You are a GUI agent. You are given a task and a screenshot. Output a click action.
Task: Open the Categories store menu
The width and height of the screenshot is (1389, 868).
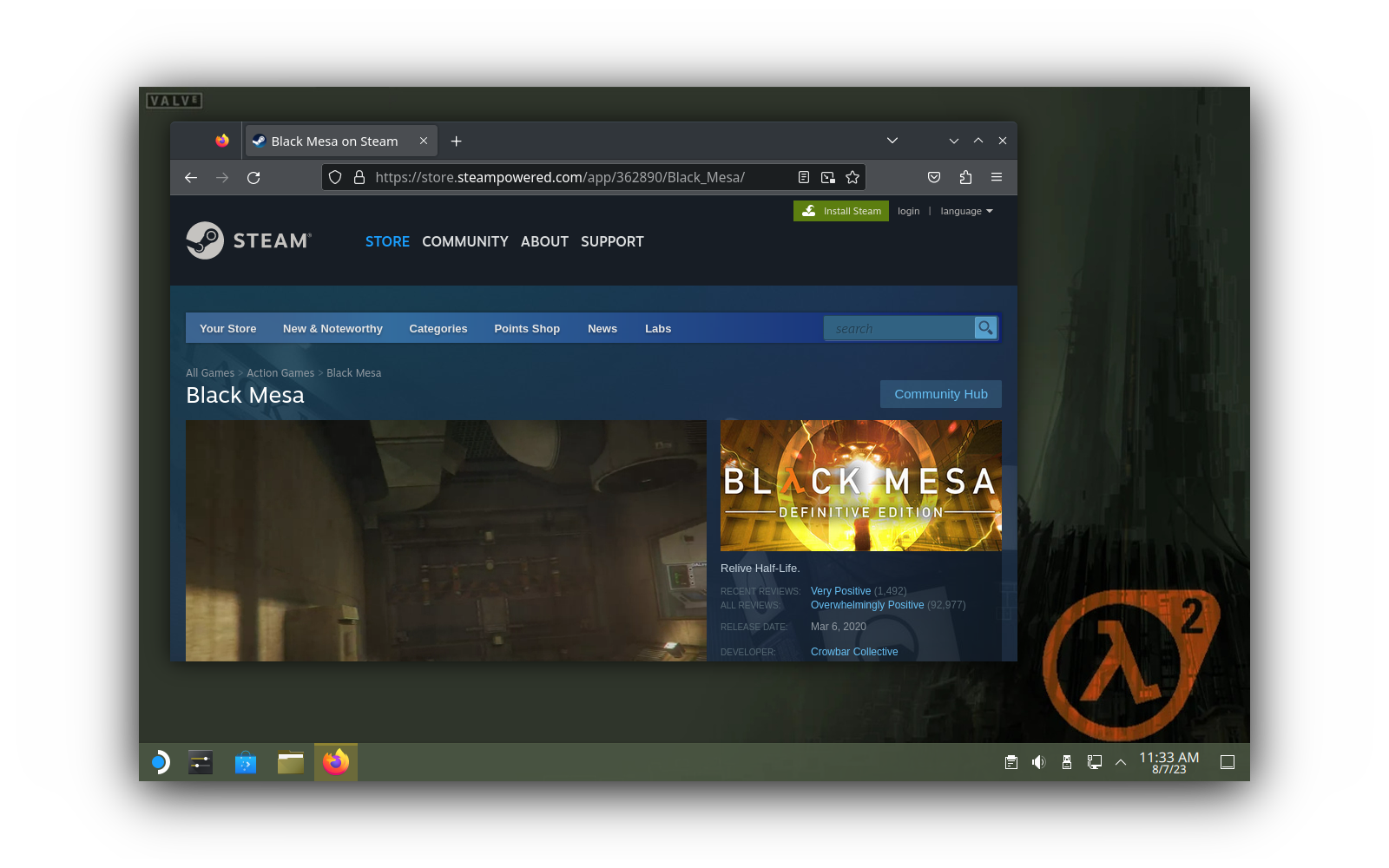(x=438, y=329)
